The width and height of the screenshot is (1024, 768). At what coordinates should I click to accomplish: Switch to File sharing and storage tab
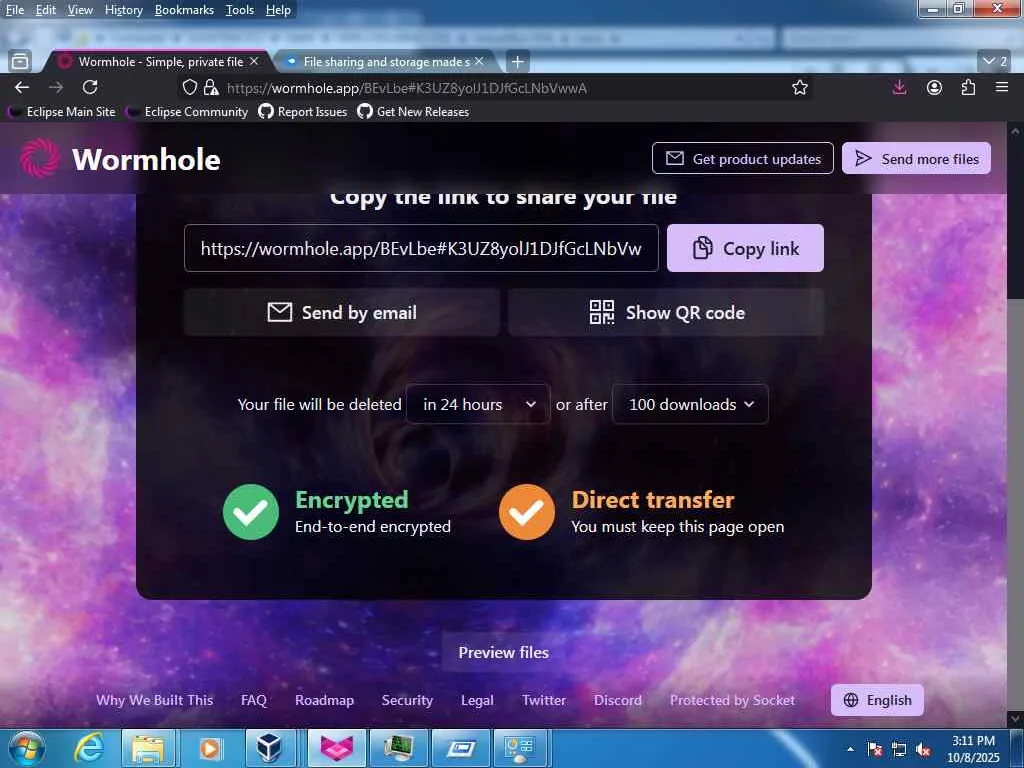[385, 61]
